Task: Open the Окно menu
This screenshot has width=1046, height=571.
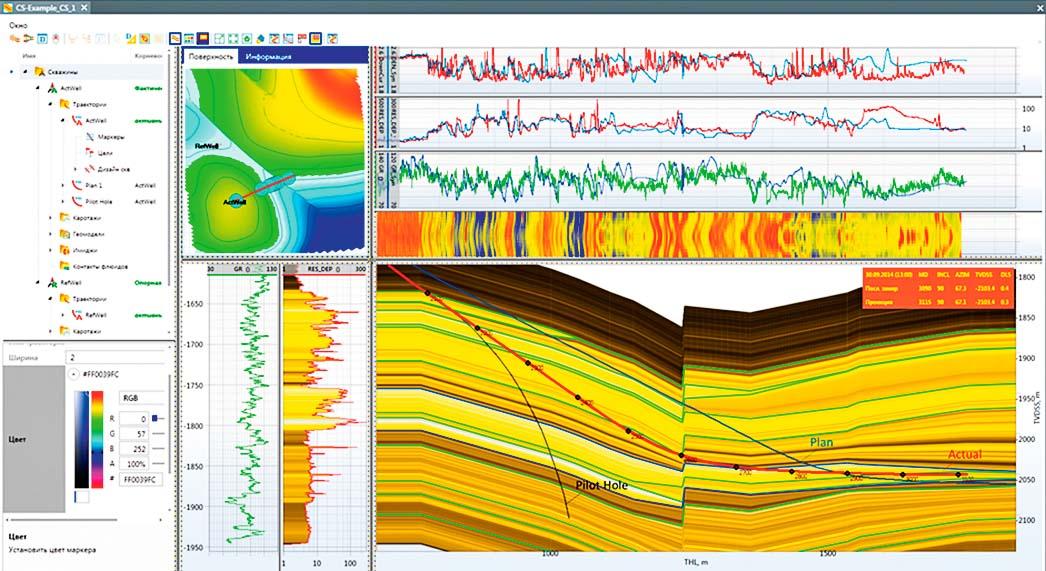Action: pos(15,22)
